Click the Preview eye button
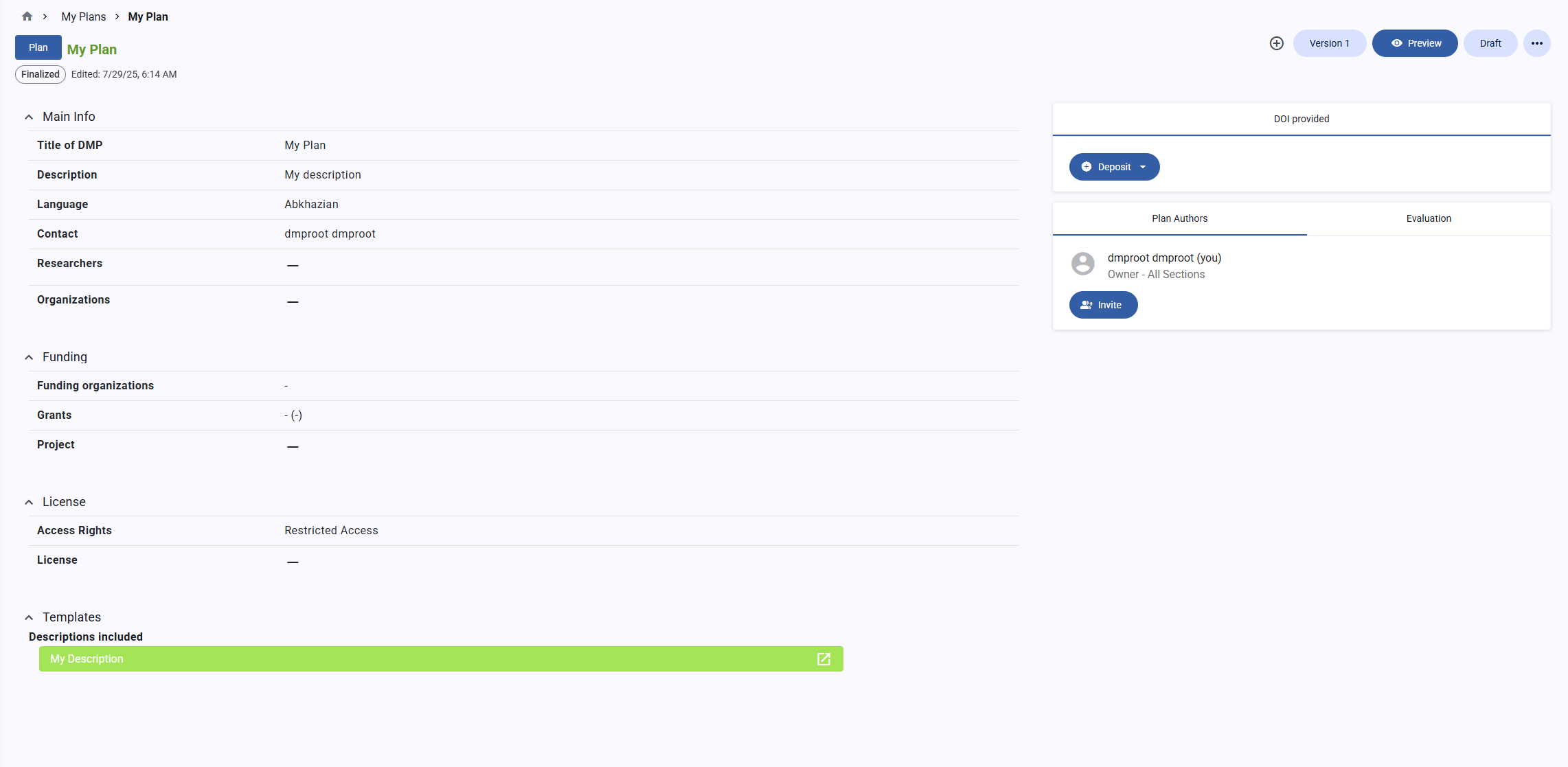 (x=1414, y=43)
